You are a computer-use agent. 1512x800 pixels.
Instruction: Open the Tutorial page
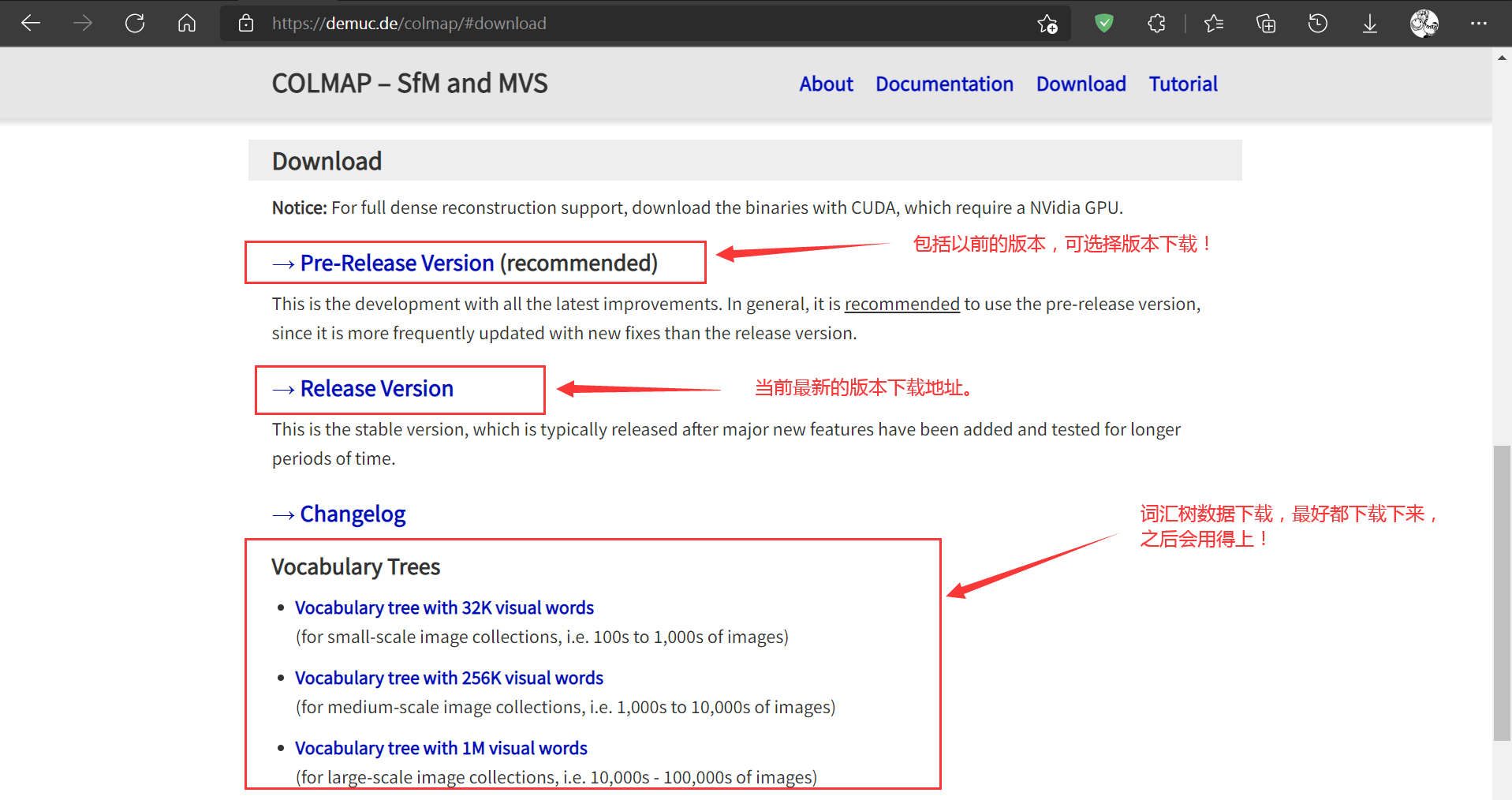click(x=1182, y=84)
